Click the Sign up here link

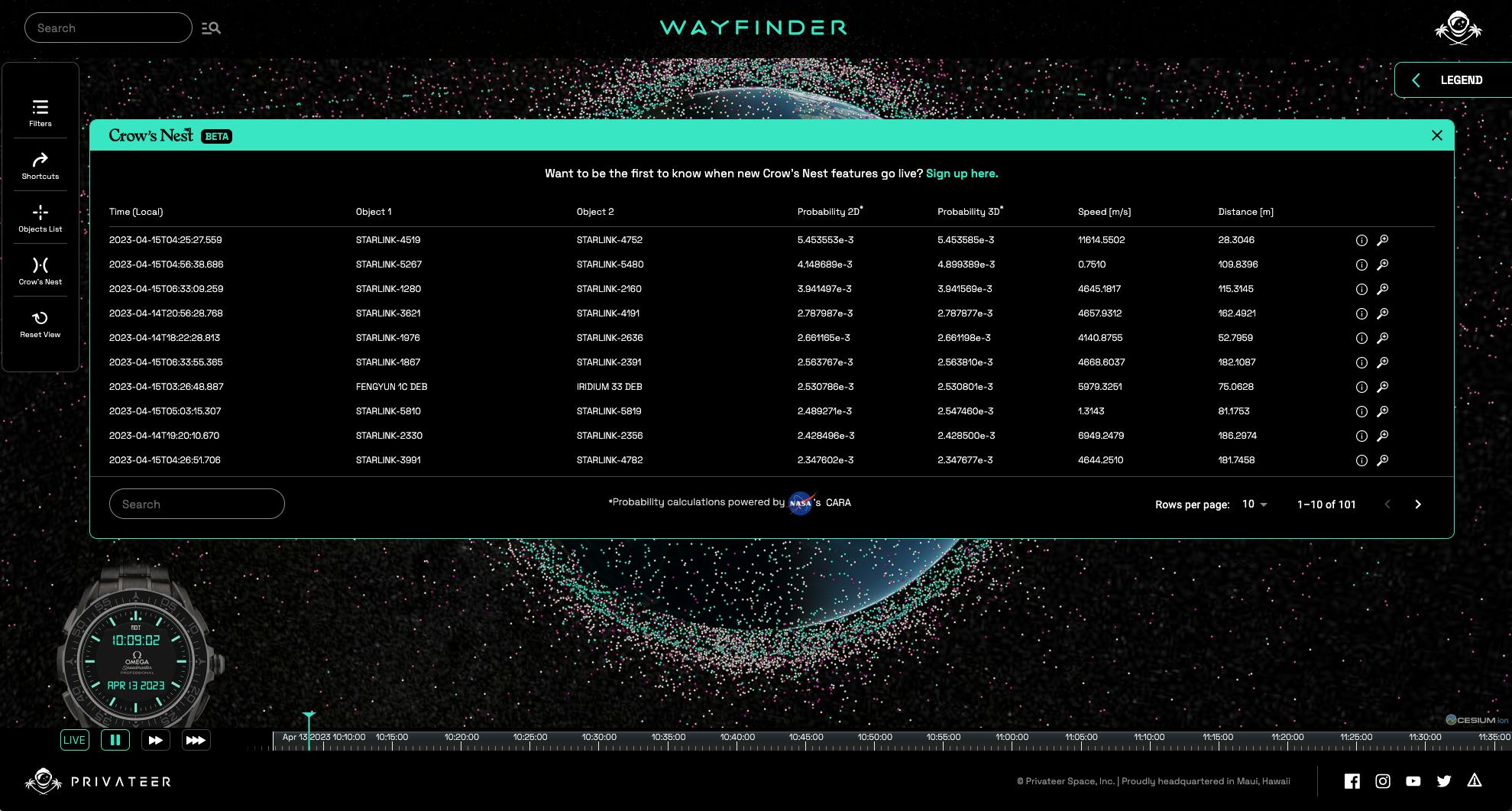point(961,174)
